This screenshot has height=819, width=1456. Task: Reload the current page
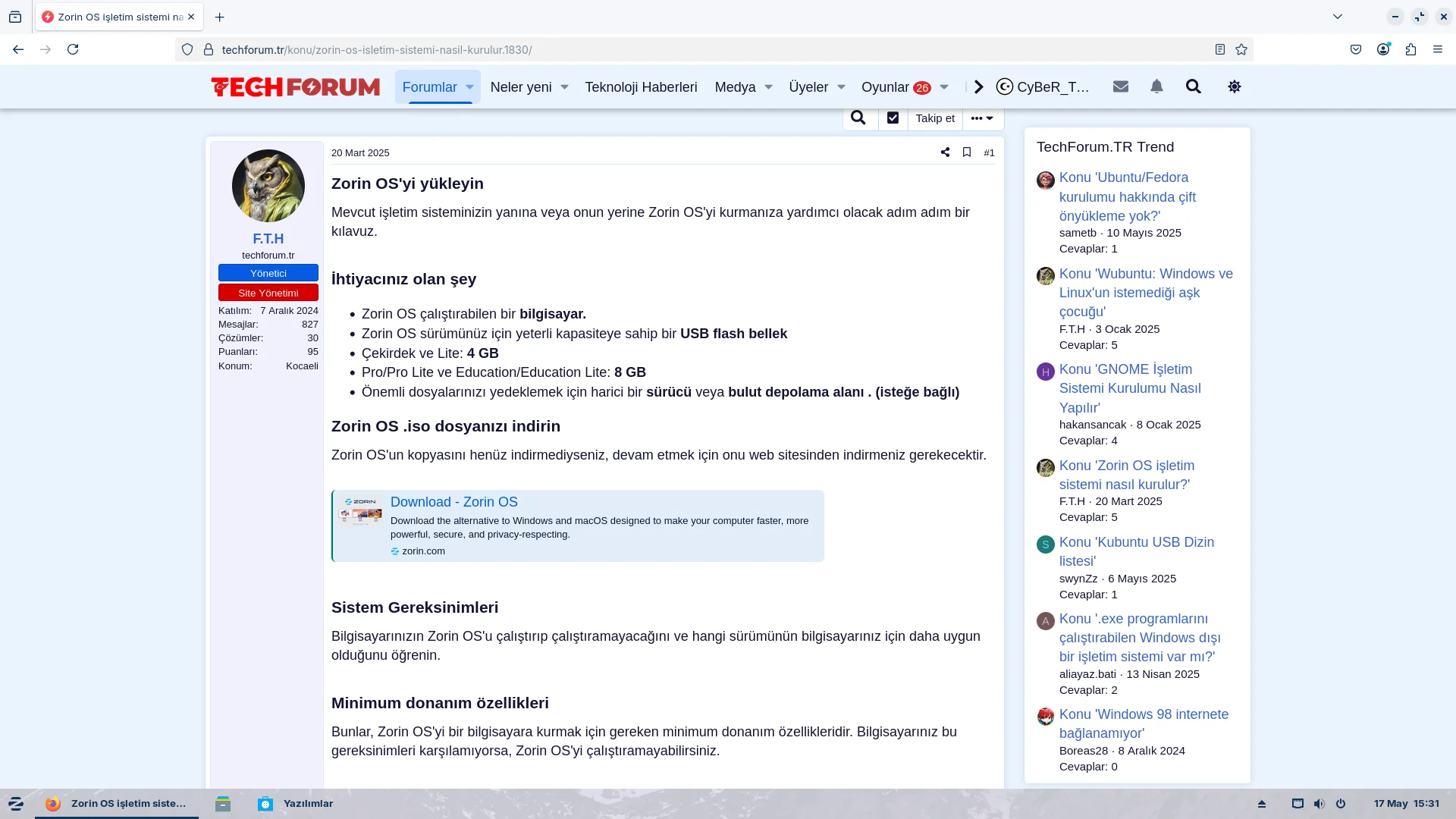(x=73, y=49)
